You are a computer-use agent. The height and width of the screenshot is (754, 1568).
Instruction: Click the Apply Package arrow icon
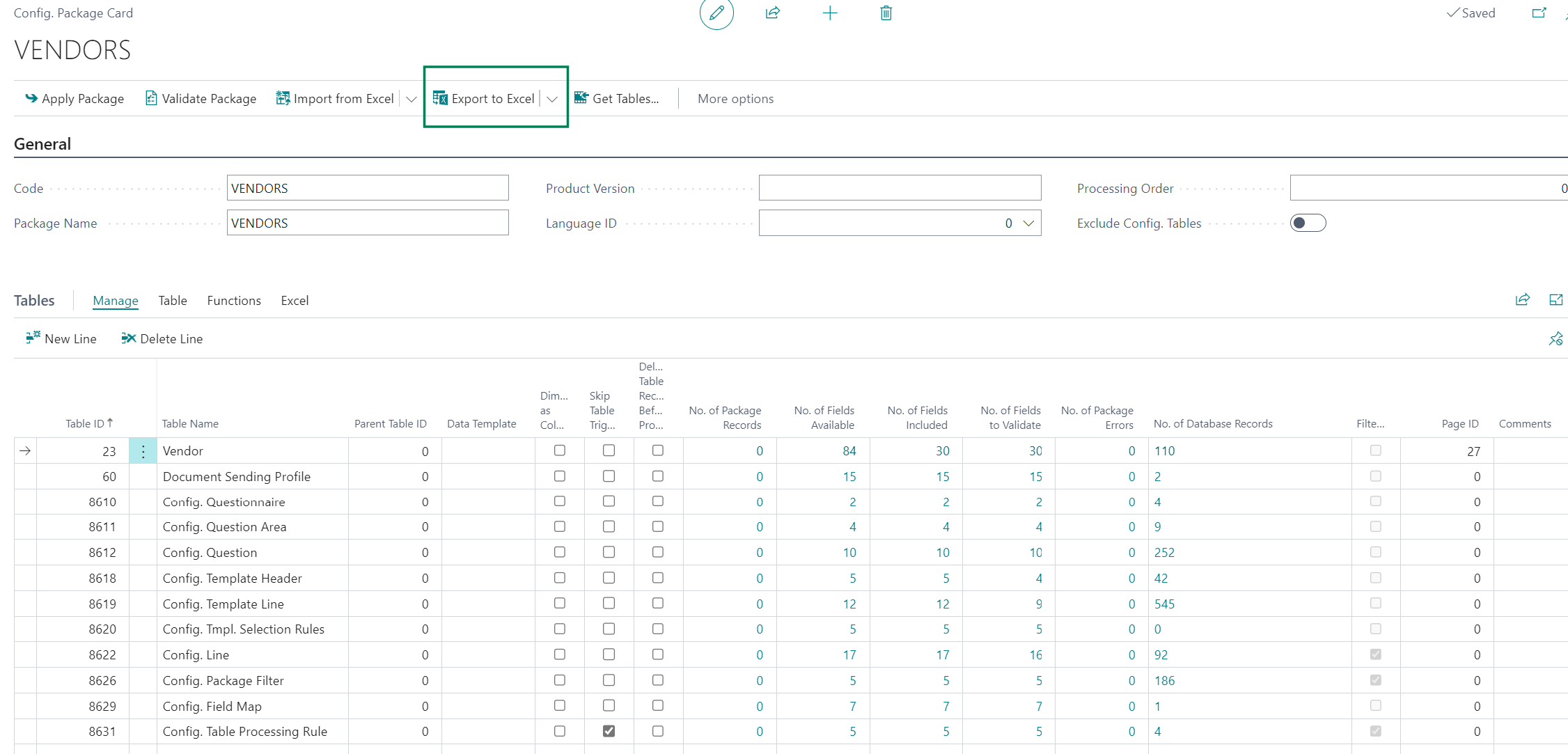pos(31,98)
